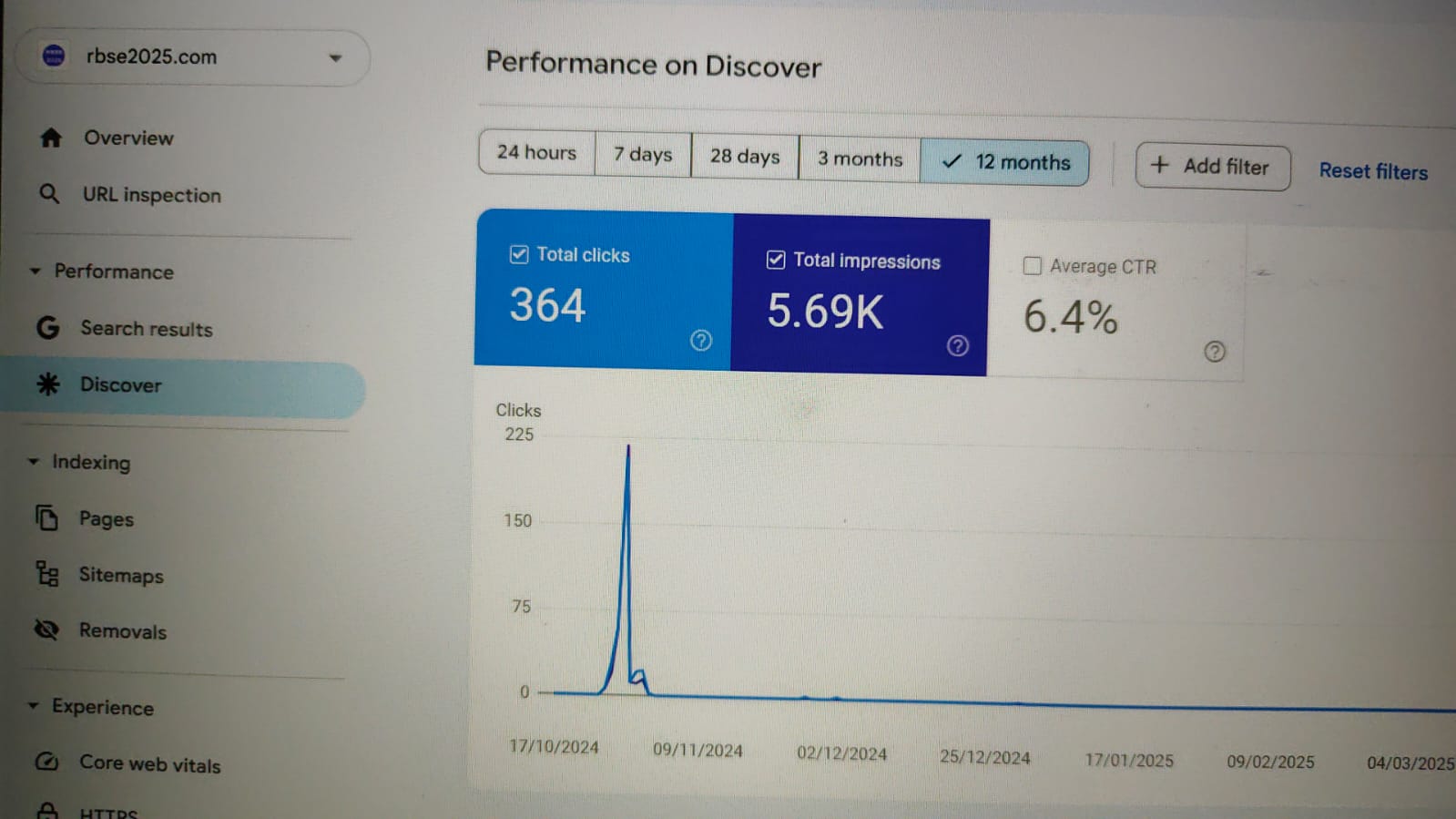Open help icon on Average CTR card
The height and width of the screenshot is (819, 1456).
point(1215,351)
